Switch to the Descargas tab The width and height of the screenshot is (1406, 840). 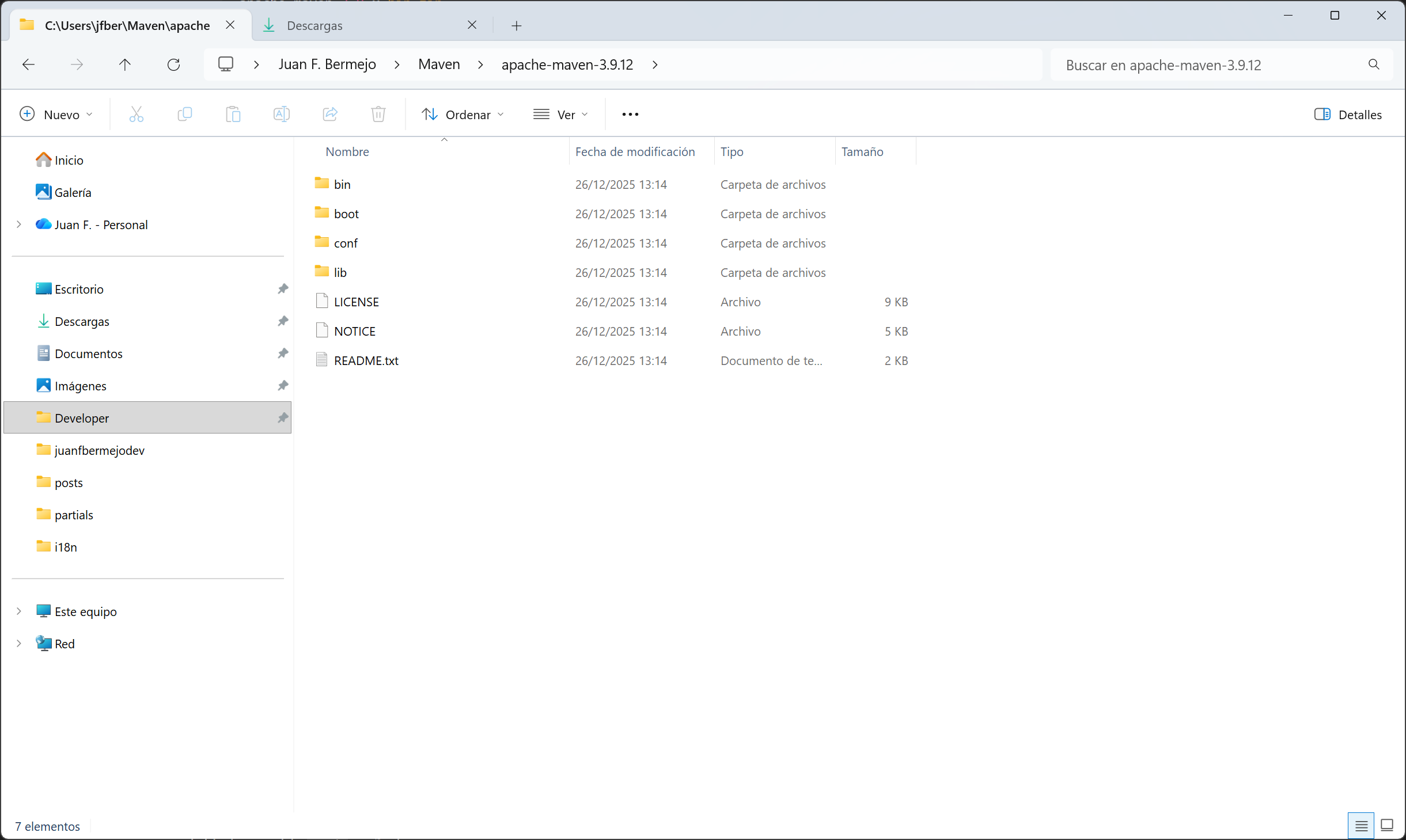click(x=314, y=25)
